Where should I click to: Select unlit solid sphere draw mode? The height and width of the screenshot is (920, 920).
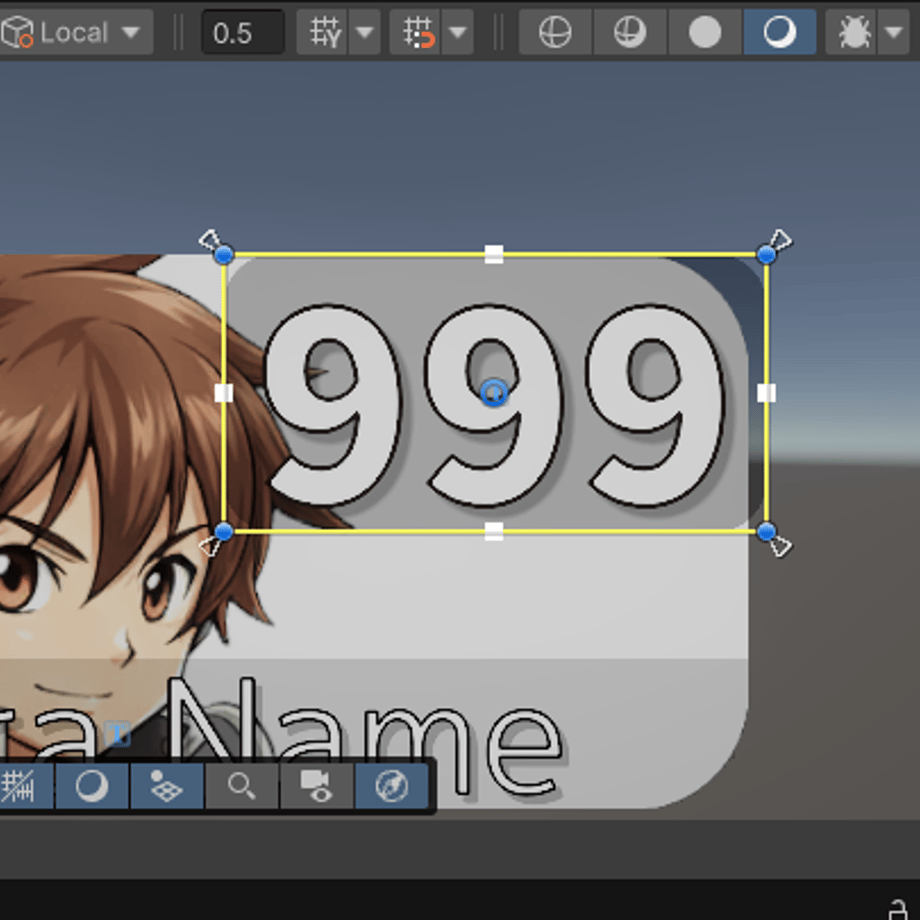705,32
